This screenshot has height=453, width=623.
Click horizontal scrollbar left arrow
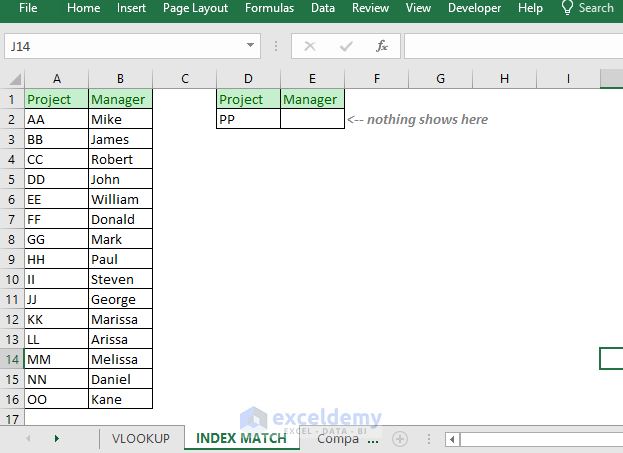point(452,439)
